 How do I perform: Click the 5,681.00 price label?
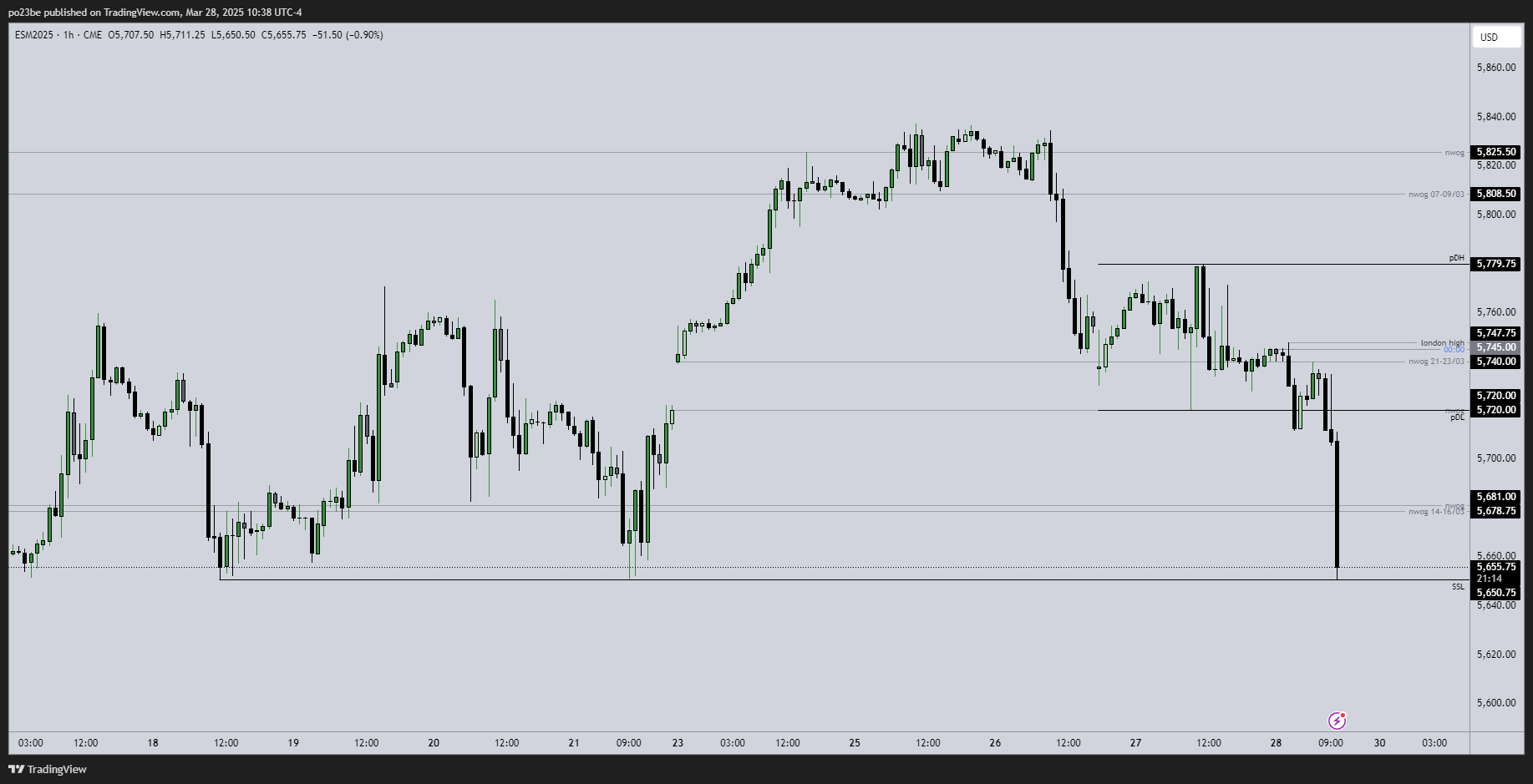1495,497
